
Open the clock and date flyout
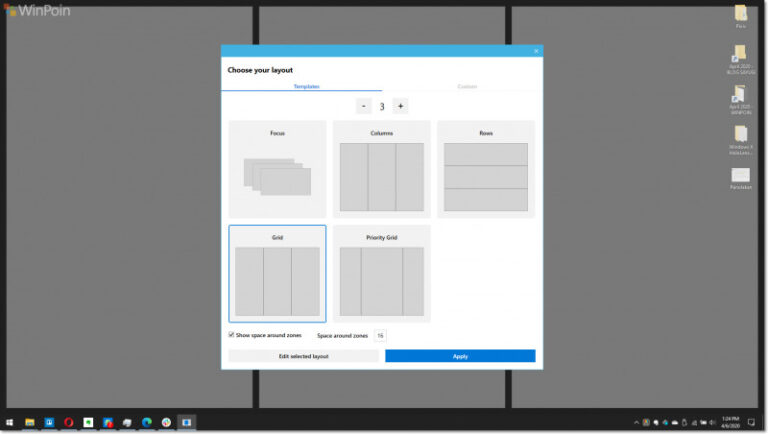(x=730, y=422)
